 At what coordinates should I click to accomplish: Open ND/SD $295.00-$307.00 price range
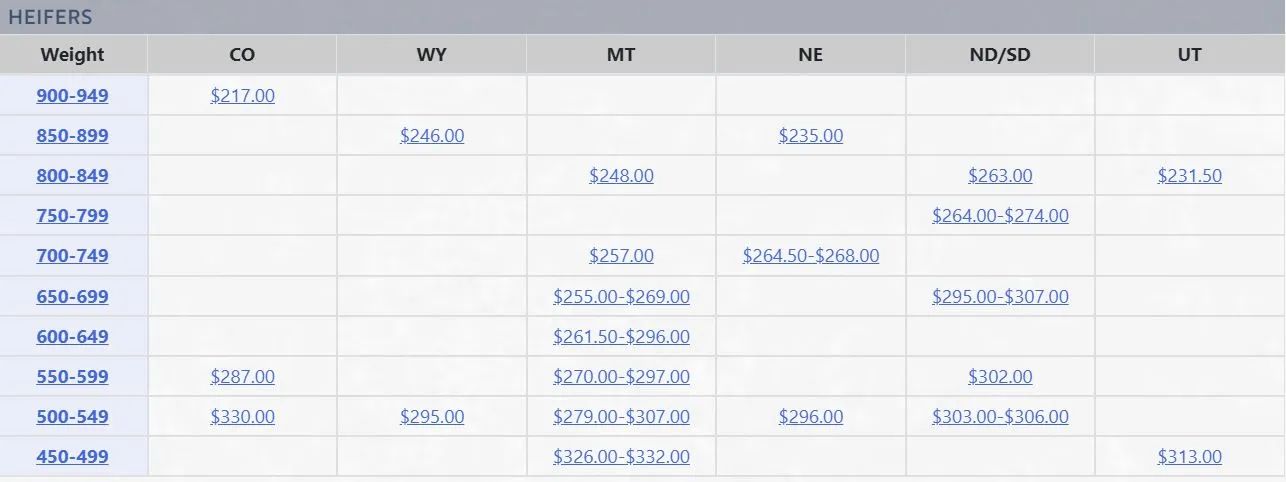pos(1000,297)
